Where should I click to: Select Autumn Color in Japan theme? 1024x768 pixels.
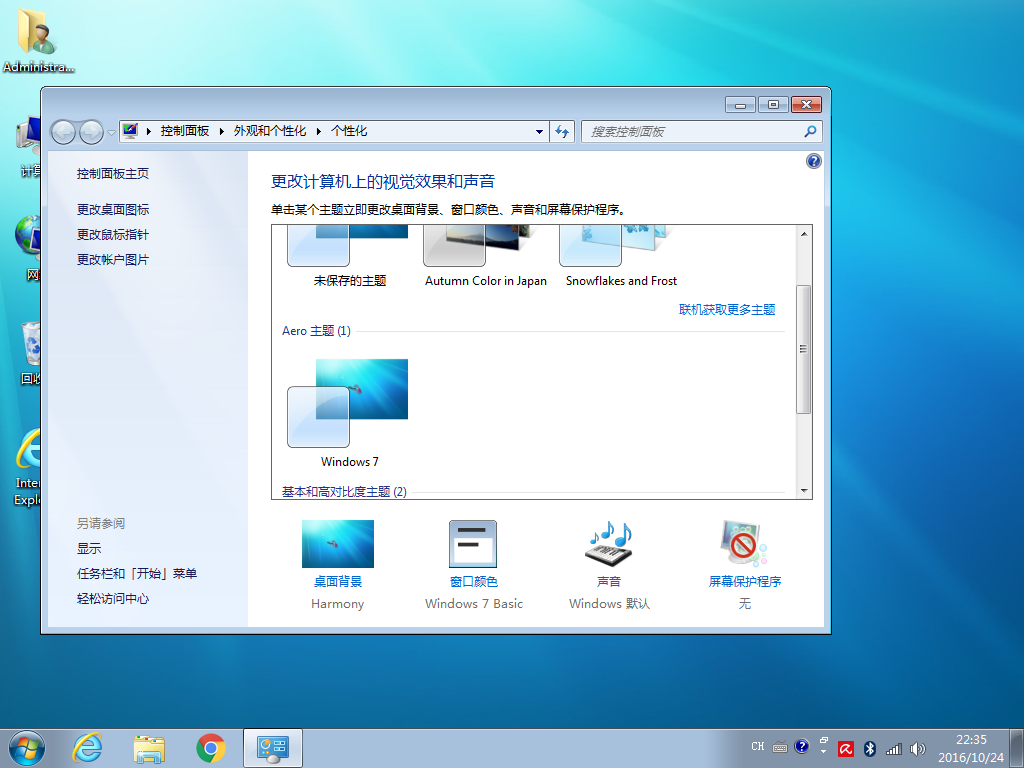click(485, 256)
